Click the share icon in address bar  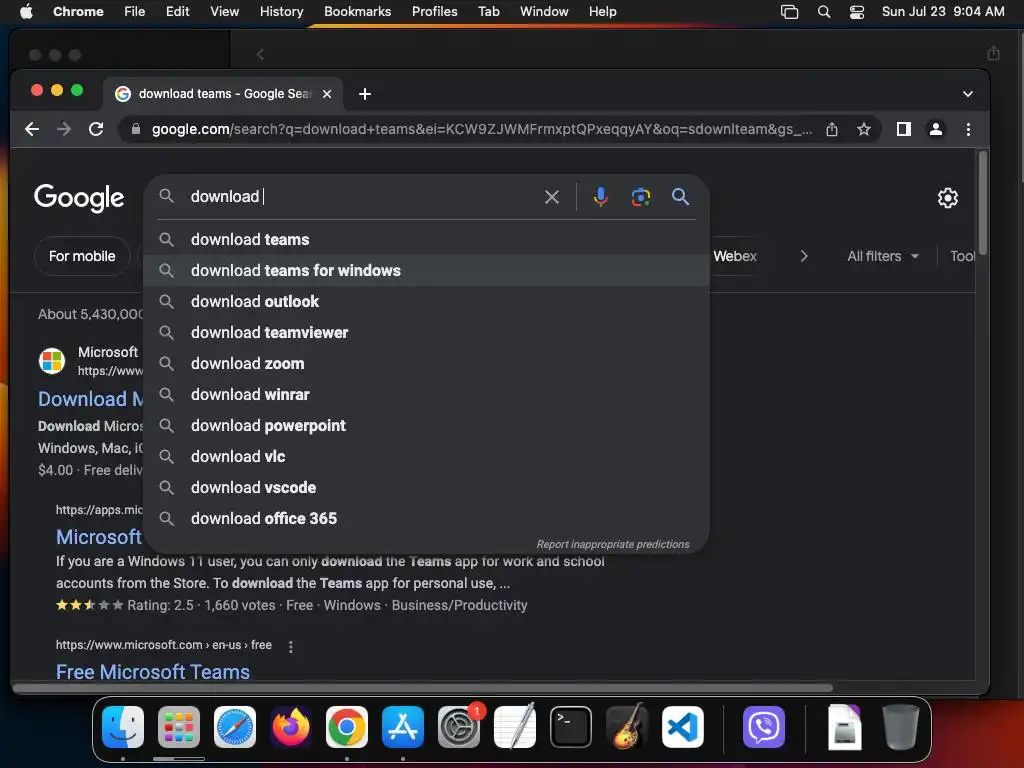point(831,129)
